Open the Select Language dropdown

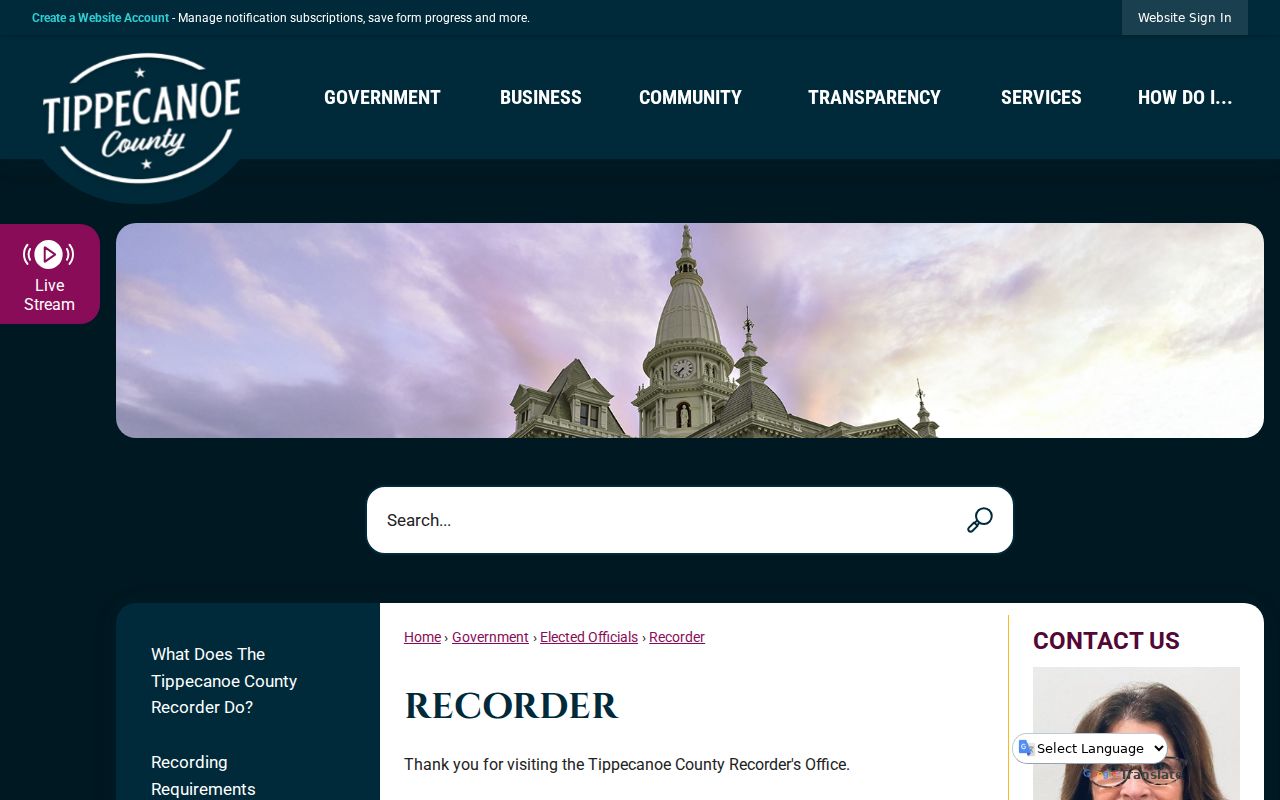coord(1092,748)
